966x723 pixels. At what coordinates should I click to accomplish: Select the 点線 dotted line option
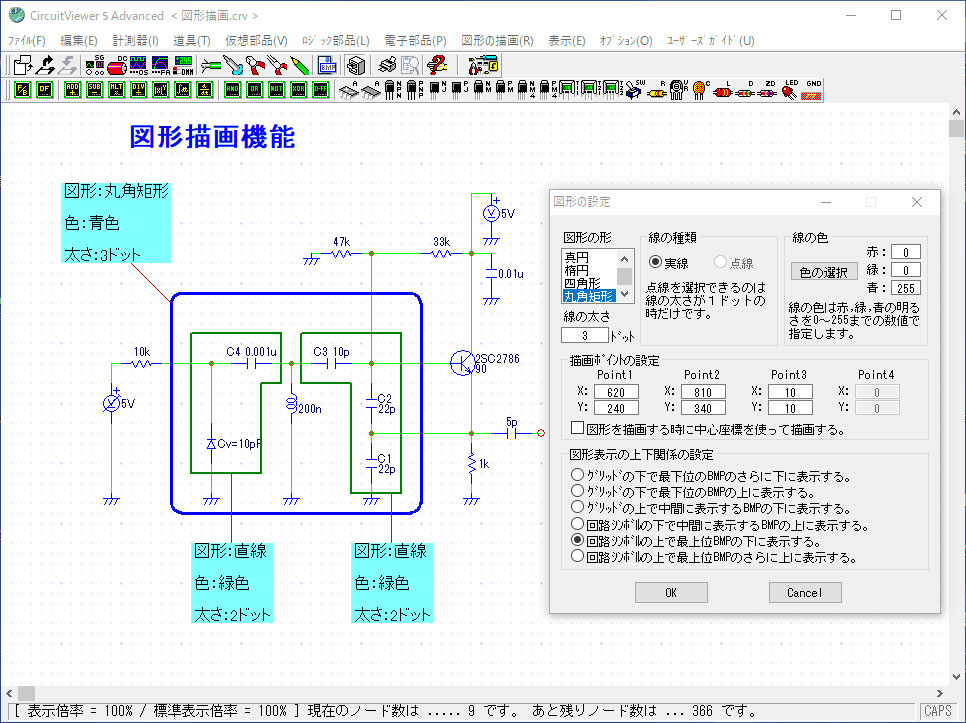[x=733, y=263]
